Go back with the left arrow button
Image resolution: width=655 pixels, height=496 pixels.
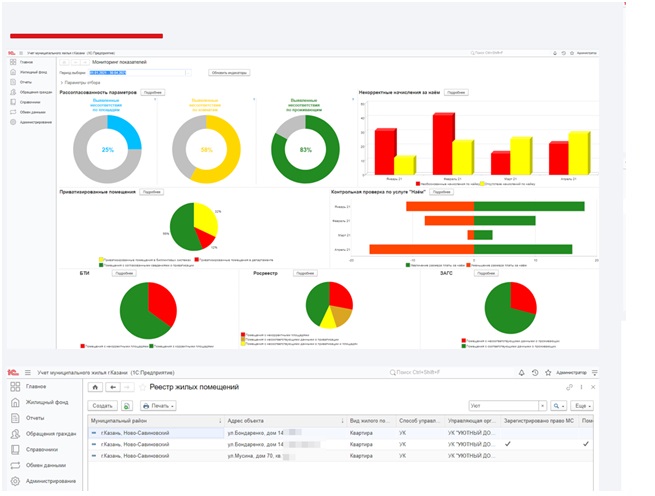click(113, 387)
